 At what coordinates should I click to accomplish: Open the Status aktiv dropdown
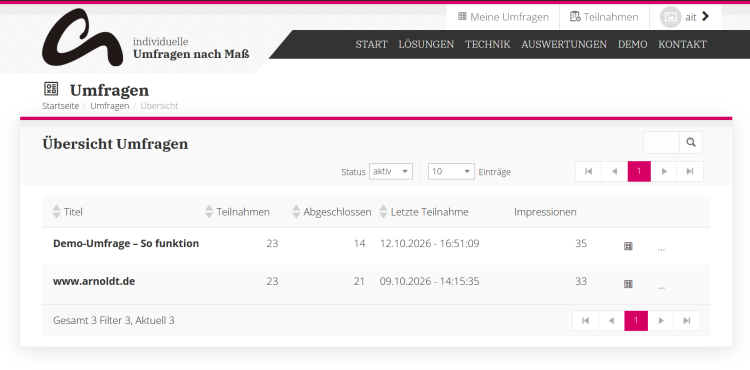pyautogui.click(x=391, y=171)
